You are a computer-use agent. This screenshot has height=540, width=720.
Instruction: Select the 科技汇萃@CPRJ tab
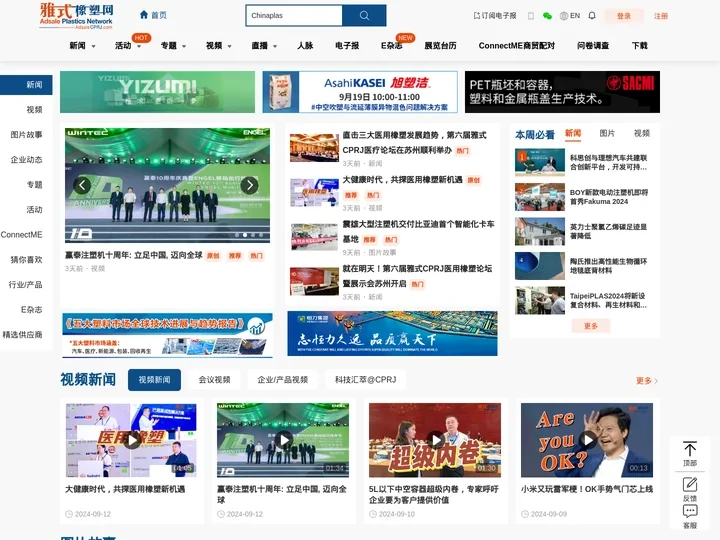pos(366,380)
